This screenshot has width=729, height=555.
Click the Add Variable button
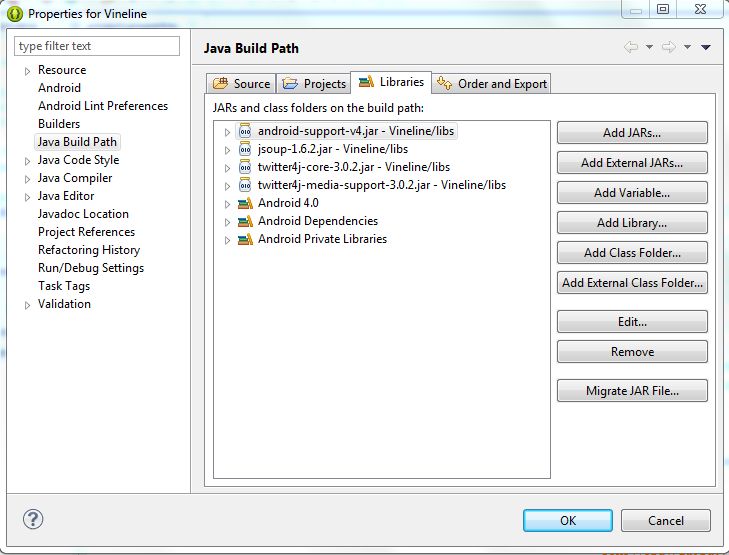(x=632, y=193)
